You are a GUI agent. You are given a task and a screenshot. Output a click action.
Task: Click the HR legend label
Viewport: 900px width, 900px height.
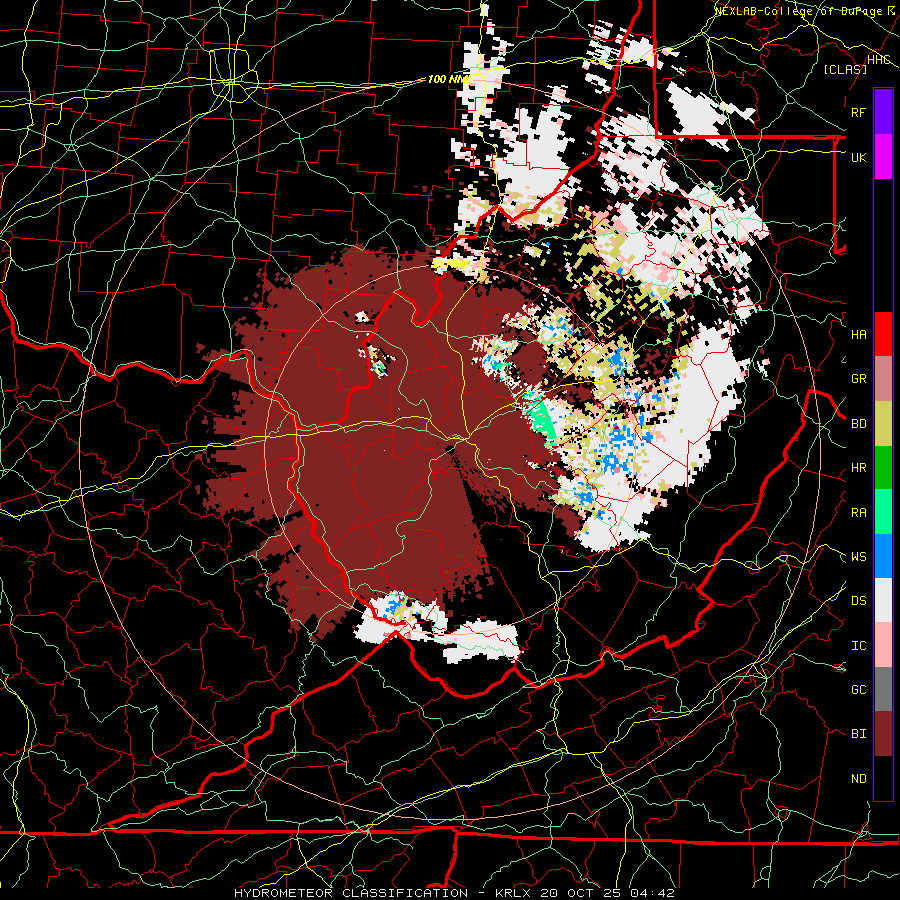click(858, 468)
